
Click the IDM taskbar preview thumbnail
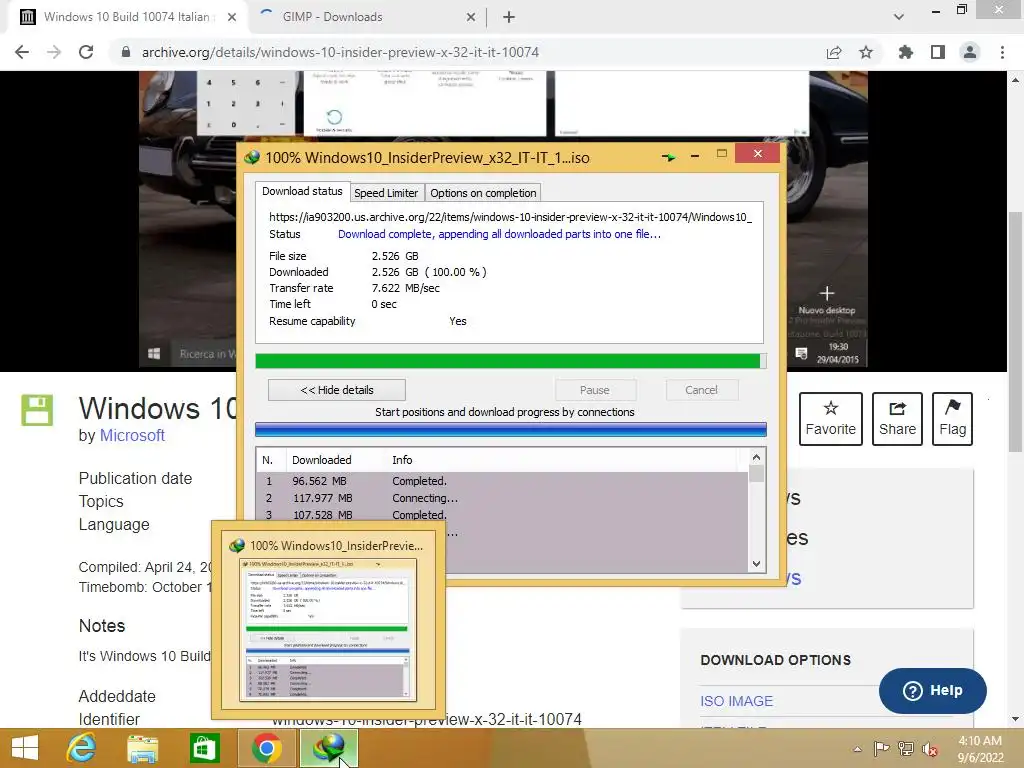[x=328, y=630]
